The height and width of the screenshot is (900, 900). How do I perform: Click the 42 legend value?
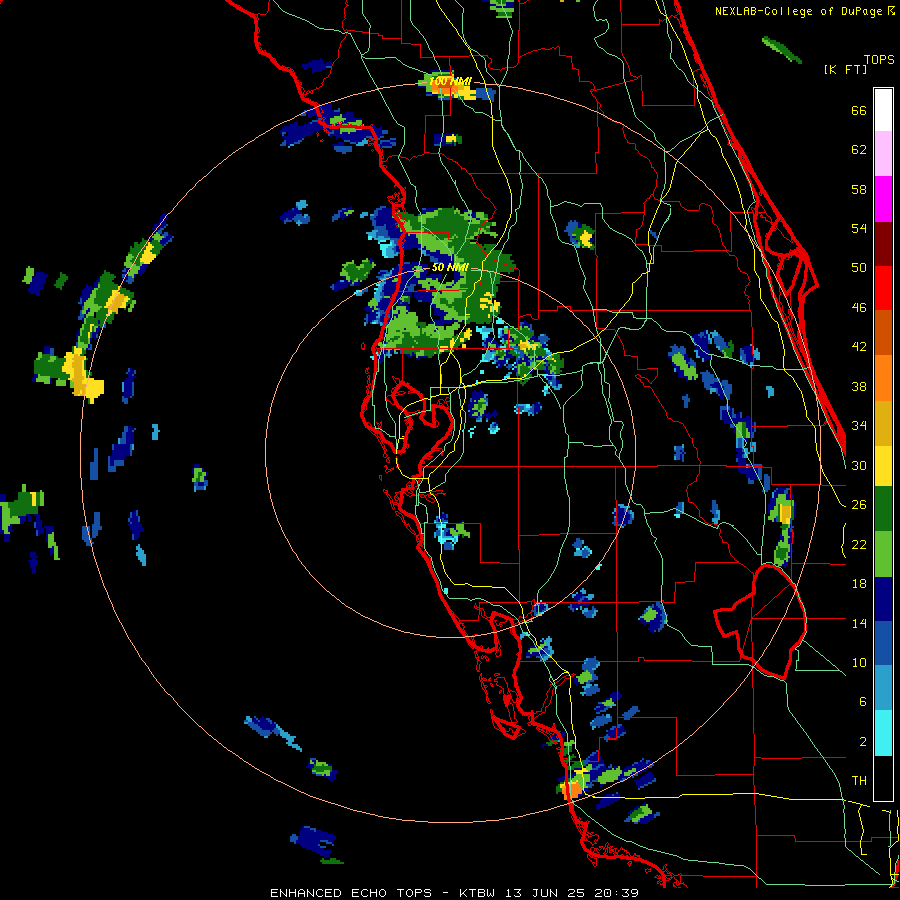(859, 347)
